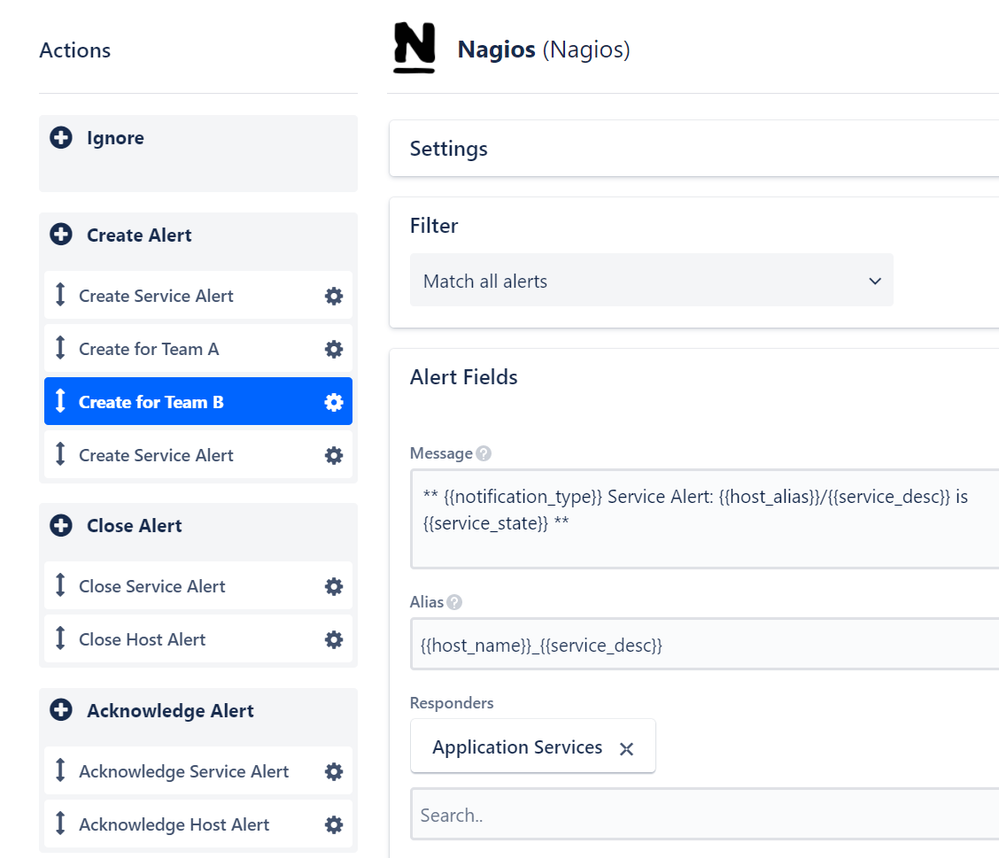Viewport: 999px width, 858px height.
Task: Open the help tooltip next to Alias
Action: coord(455,602)
